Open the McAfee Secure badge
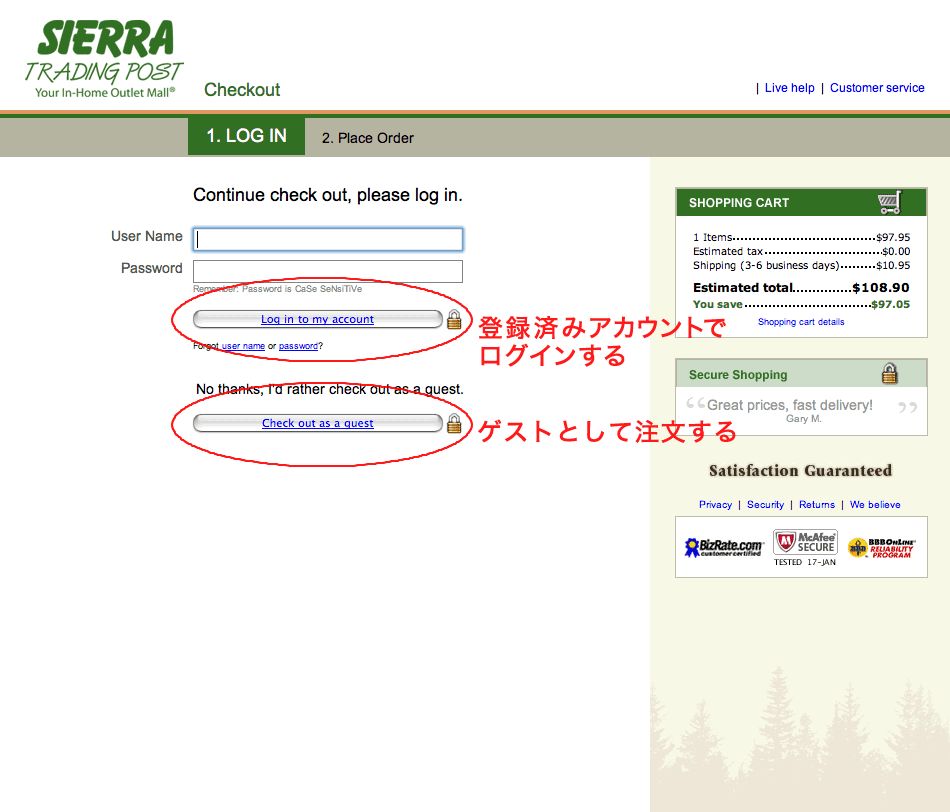This screenshot has height=812, width=950. point(805,543)
